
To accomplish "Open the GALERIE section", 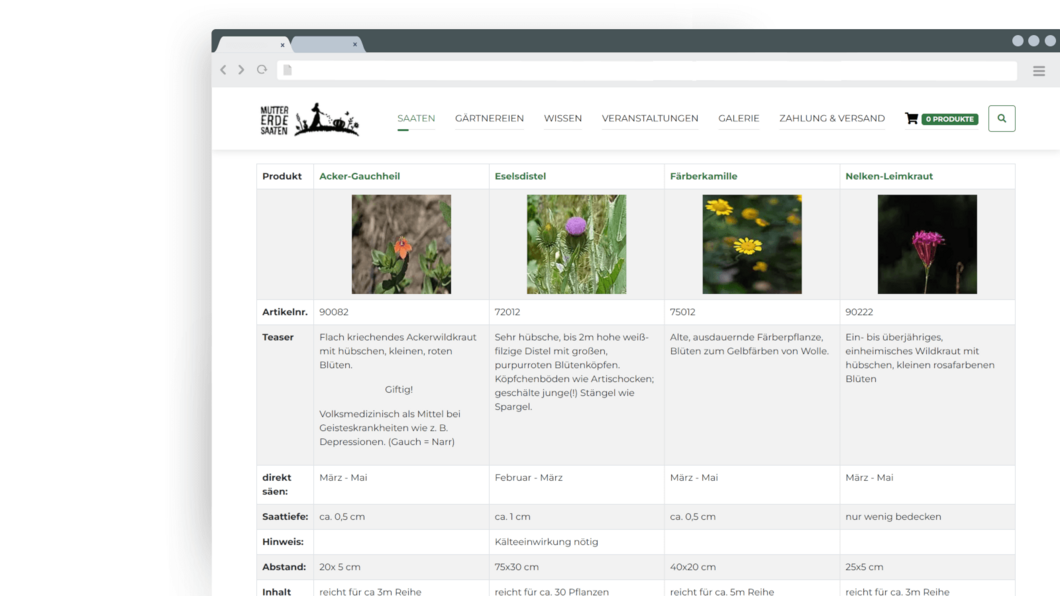I will (x=739, y=118).
